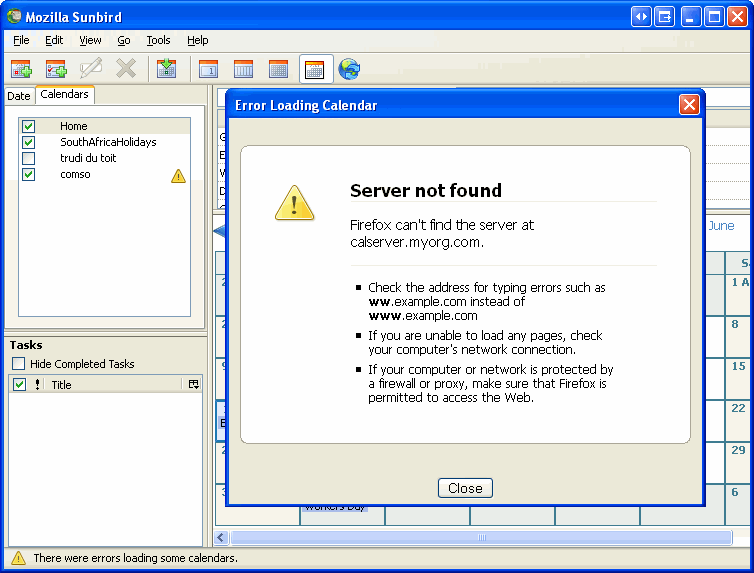754x573 pixels.
Task: Select the trudi du toit calendar name
Action: [88, 158]
